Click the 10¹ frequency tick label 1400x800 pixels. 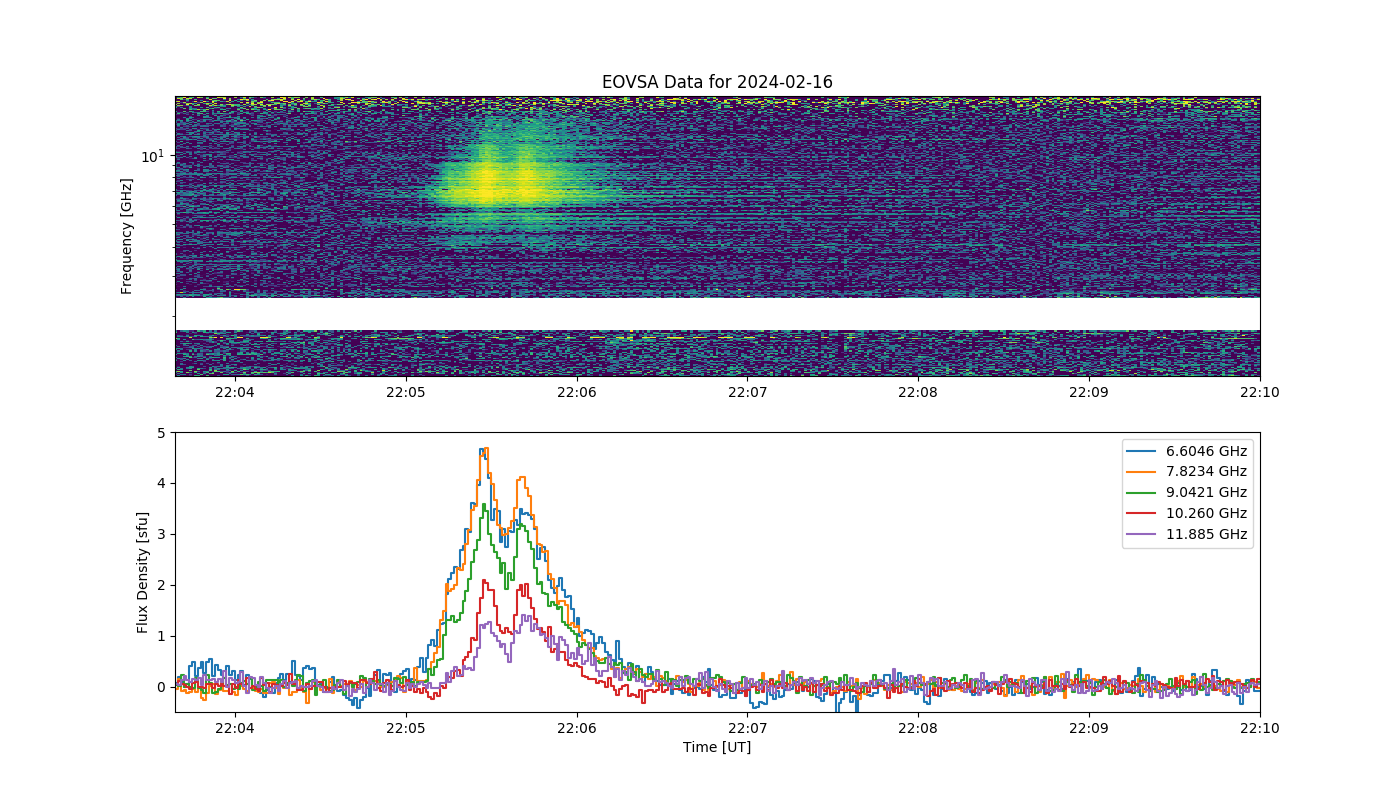point(152,156)
